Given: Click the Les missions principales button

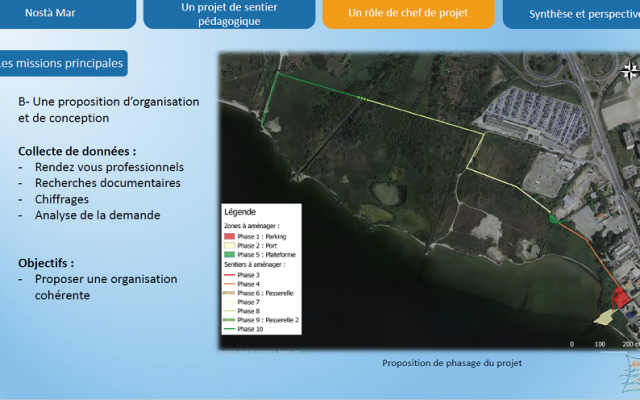Looking at the screenshot, I should (x=62, y=64).
